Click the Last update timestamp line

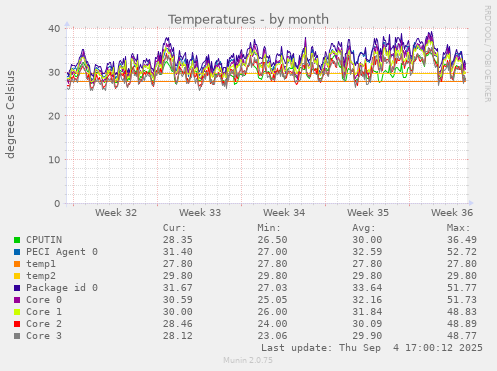(x=372, y=348)
